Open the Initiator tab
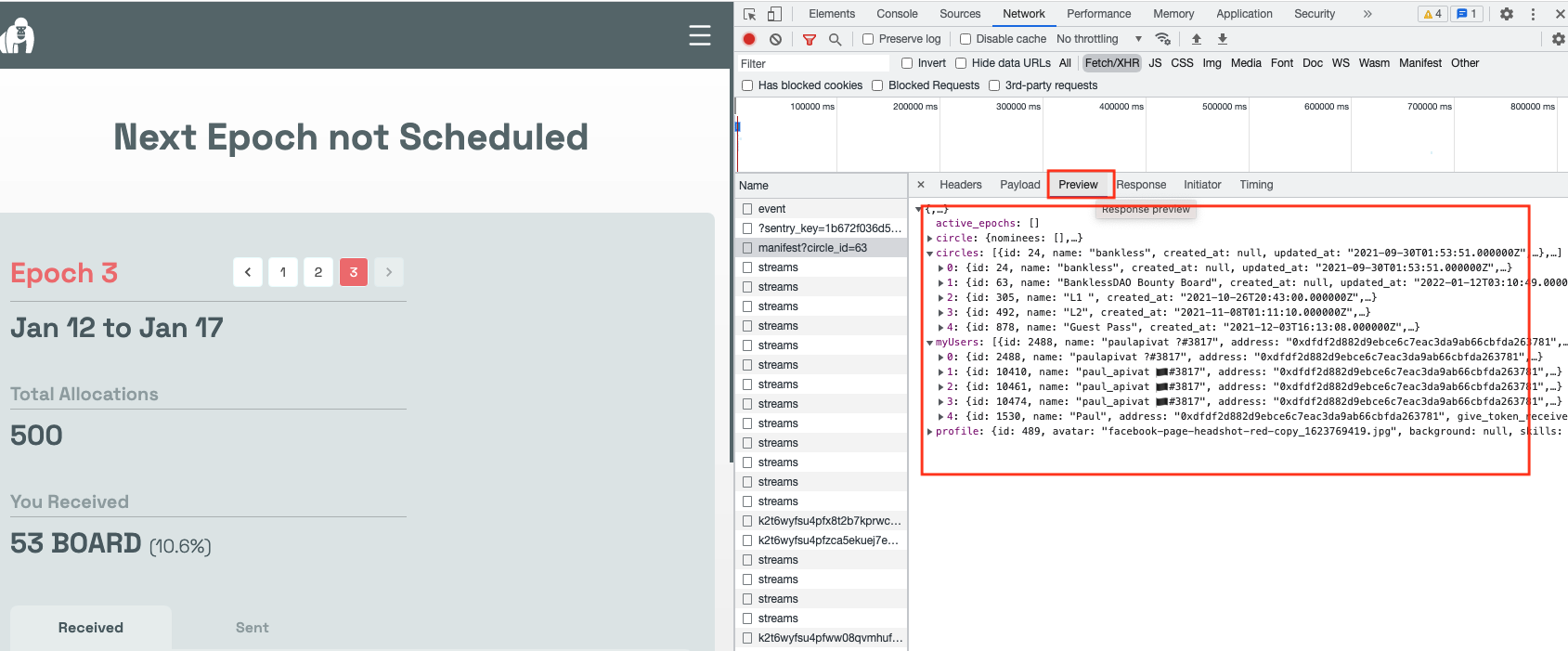Image resolution: width=1568 pixels, height=651 pixels. point(1202,185)
